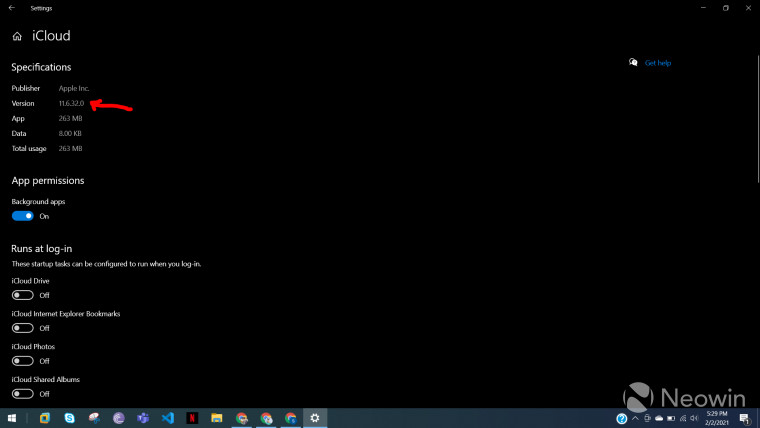
Task: Click the iCloud page title
Action: tap(51, 36)
